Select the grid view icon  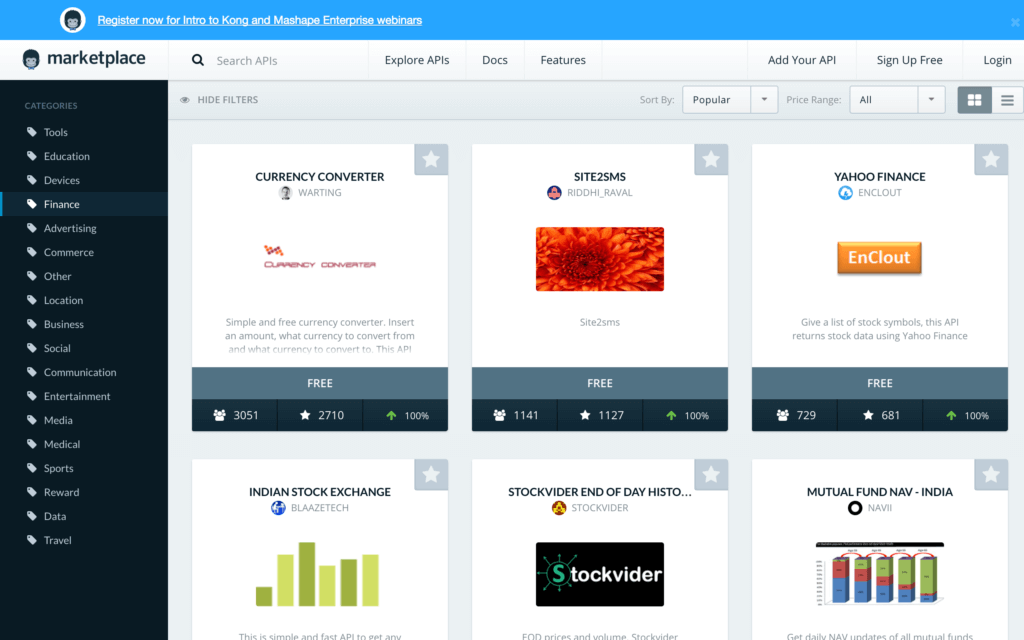pyautogui.click(x=974, y=100)
